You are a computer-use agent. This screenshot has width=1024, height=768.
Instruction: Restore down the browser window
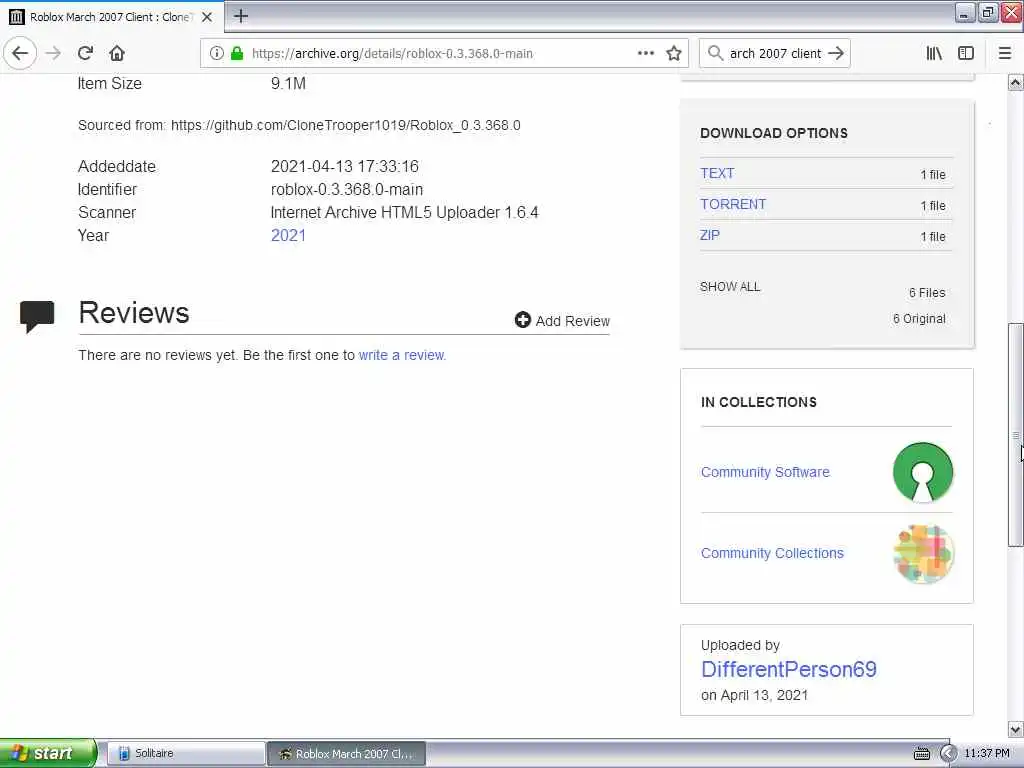tap(988, 12)
